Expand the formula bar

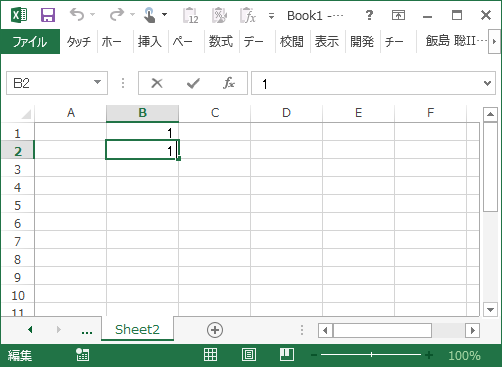[488, 83]
